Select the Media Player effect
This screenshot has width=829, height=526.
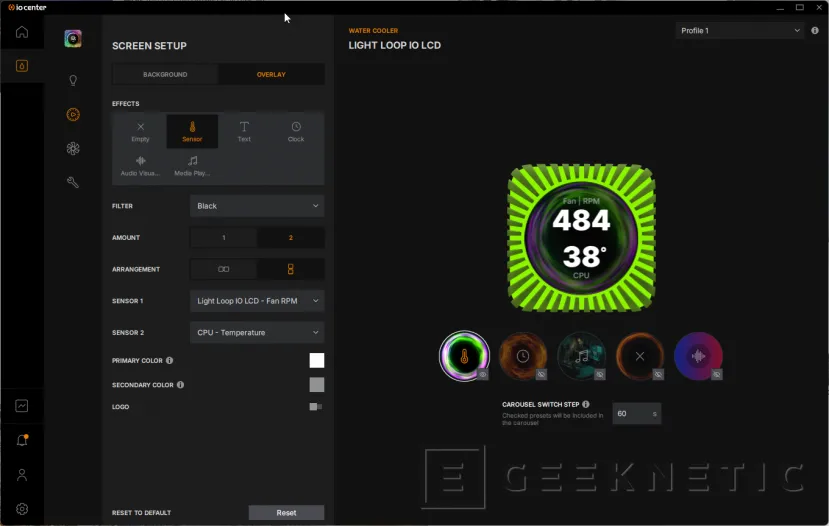[192, 165]
